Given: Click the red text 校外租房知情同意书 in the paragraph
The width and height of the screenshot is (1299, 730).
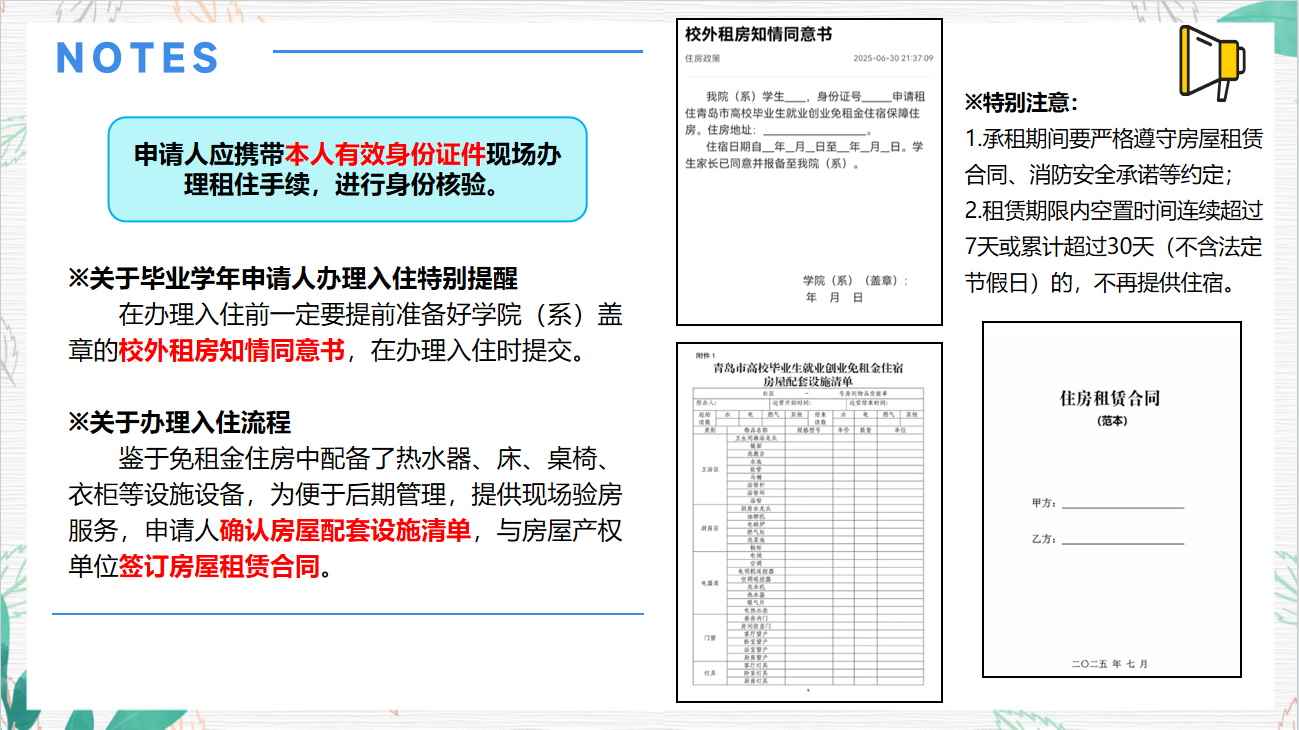Looking at the screenshot, I should pyautogui.click(x=232, y=351).
